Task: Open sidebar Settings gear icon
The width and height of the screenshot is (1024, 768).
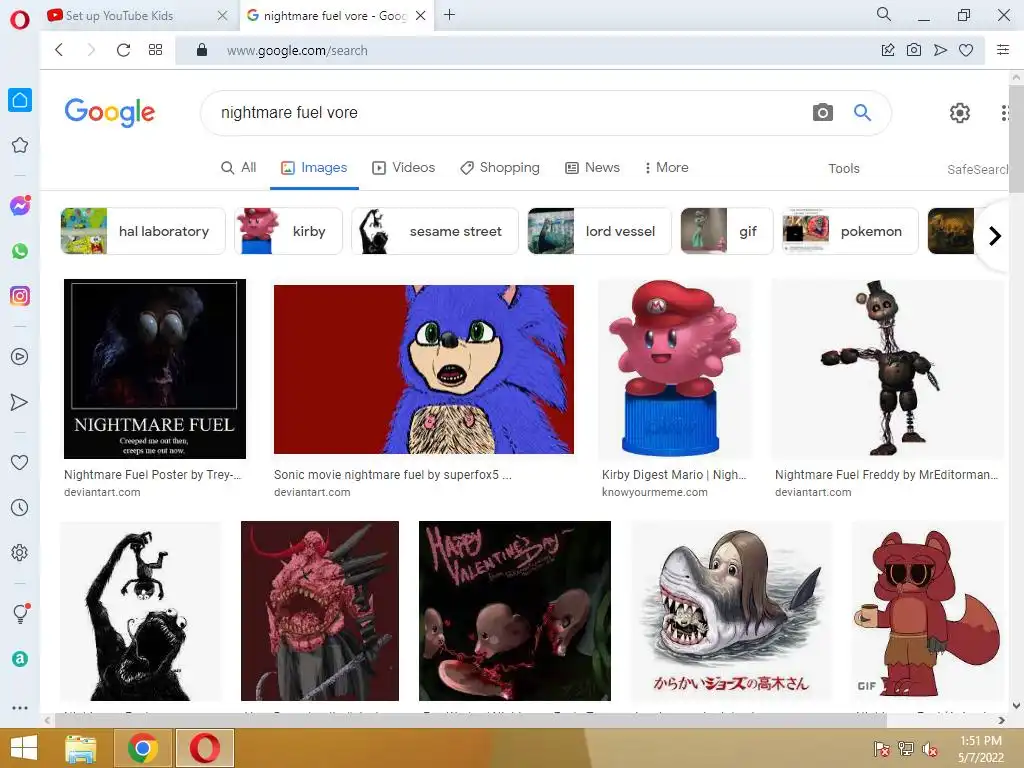Action: tap(20, 552)
